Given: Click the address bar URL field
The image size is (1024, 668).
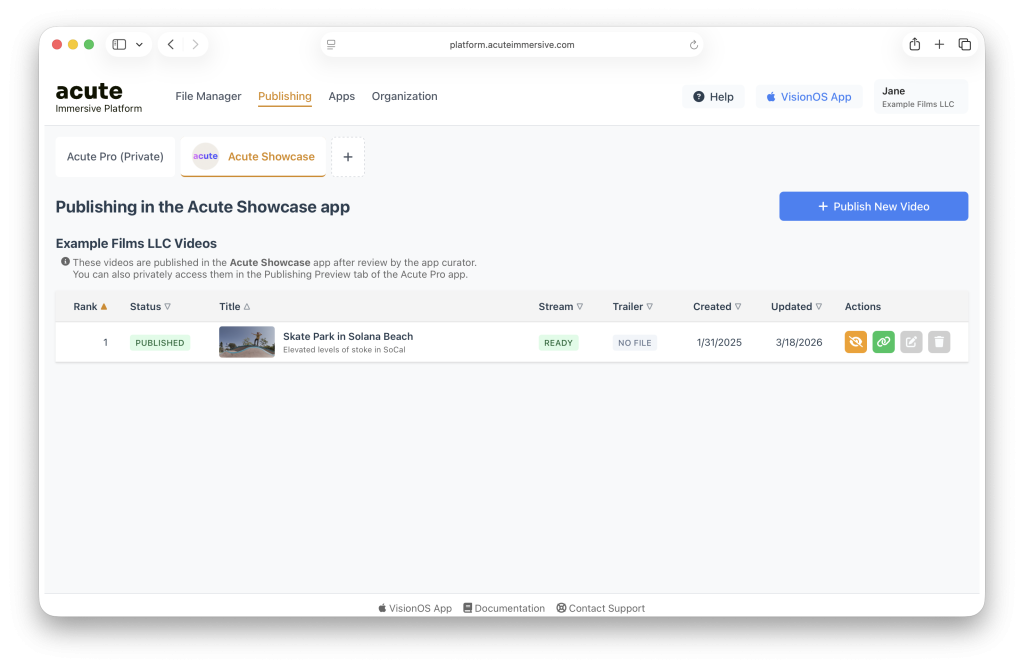Looking at the screenshot, I should [x=512, y=45].
